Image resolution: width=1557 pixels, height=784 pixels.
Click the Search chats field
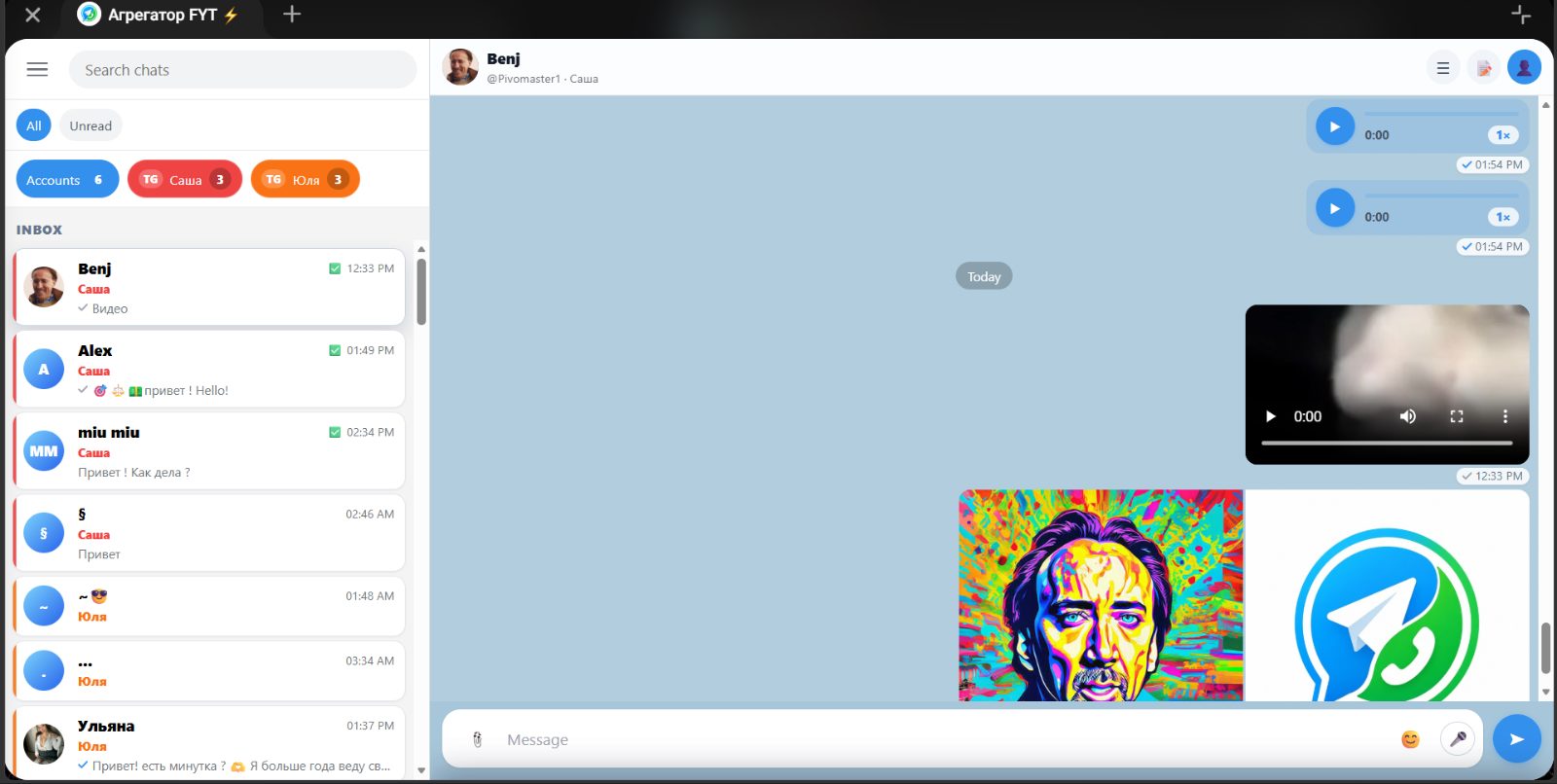(242, 70)
